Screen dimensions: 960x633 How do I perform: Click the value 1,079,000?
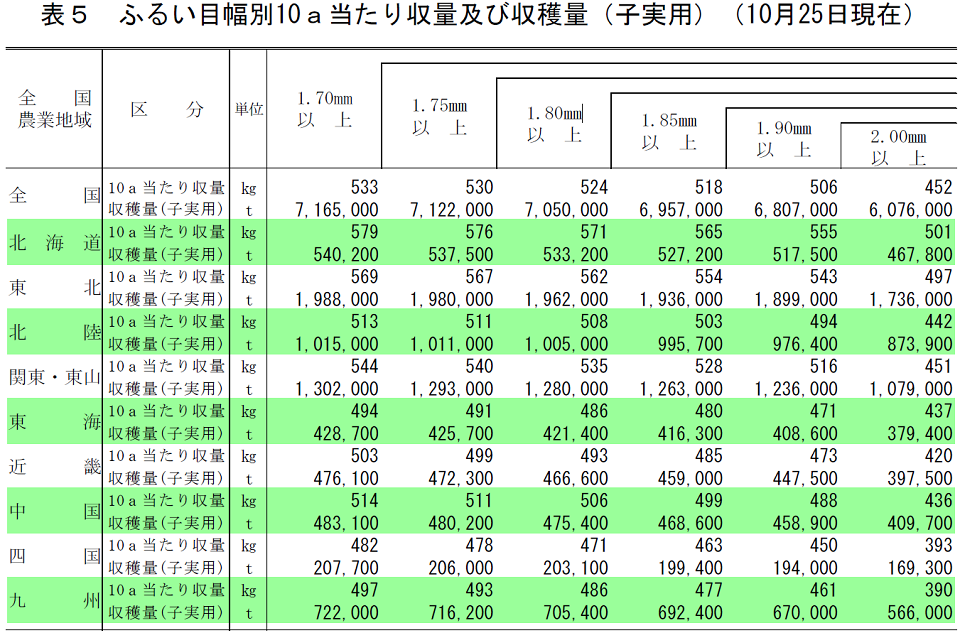click(x=910, y=389)
